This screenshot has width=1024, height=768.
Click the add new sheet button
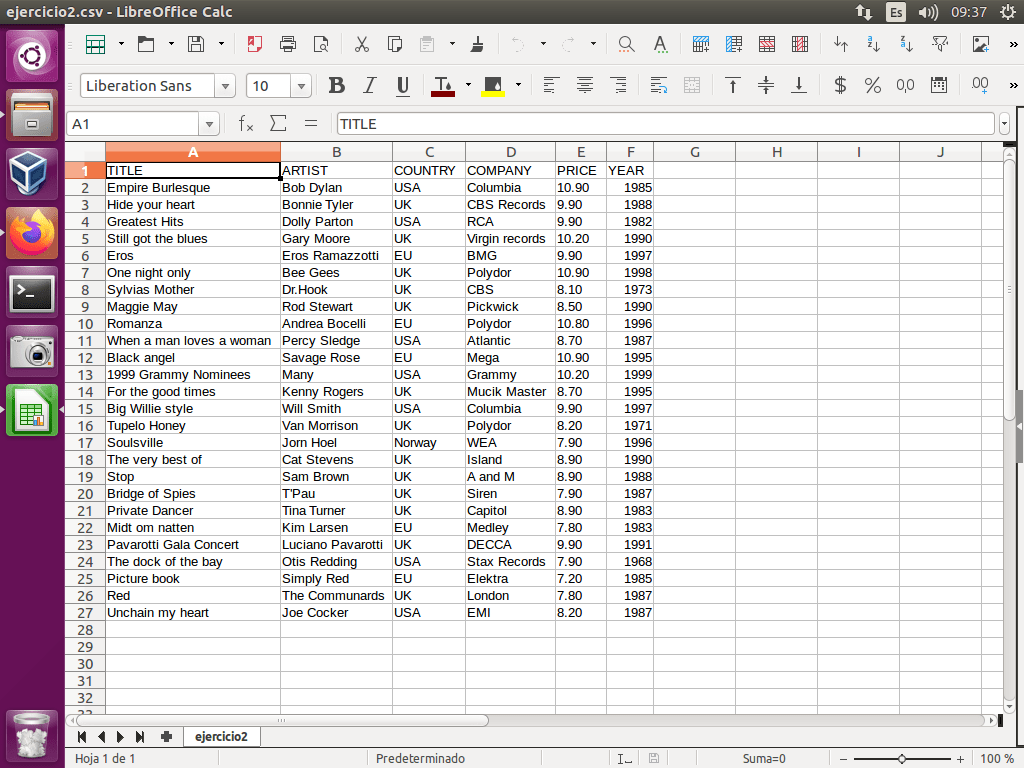pyautogui.click(x=166, y=737)
